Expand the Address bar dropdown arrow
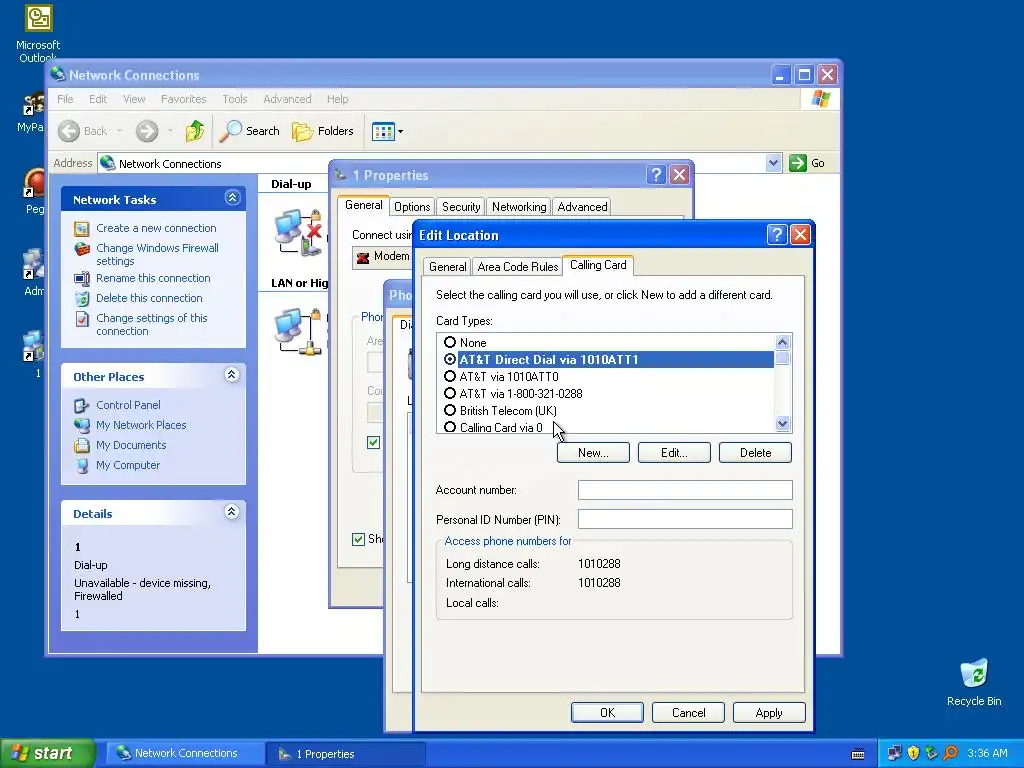 773,163
